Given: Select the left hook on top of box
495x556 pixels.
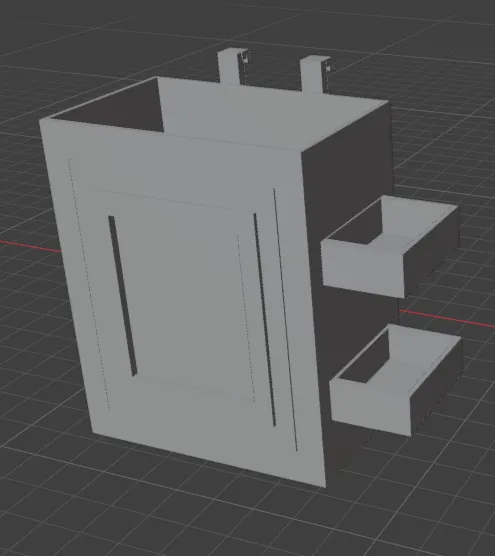Looking at the screenshot, I should tap(234, 66).
